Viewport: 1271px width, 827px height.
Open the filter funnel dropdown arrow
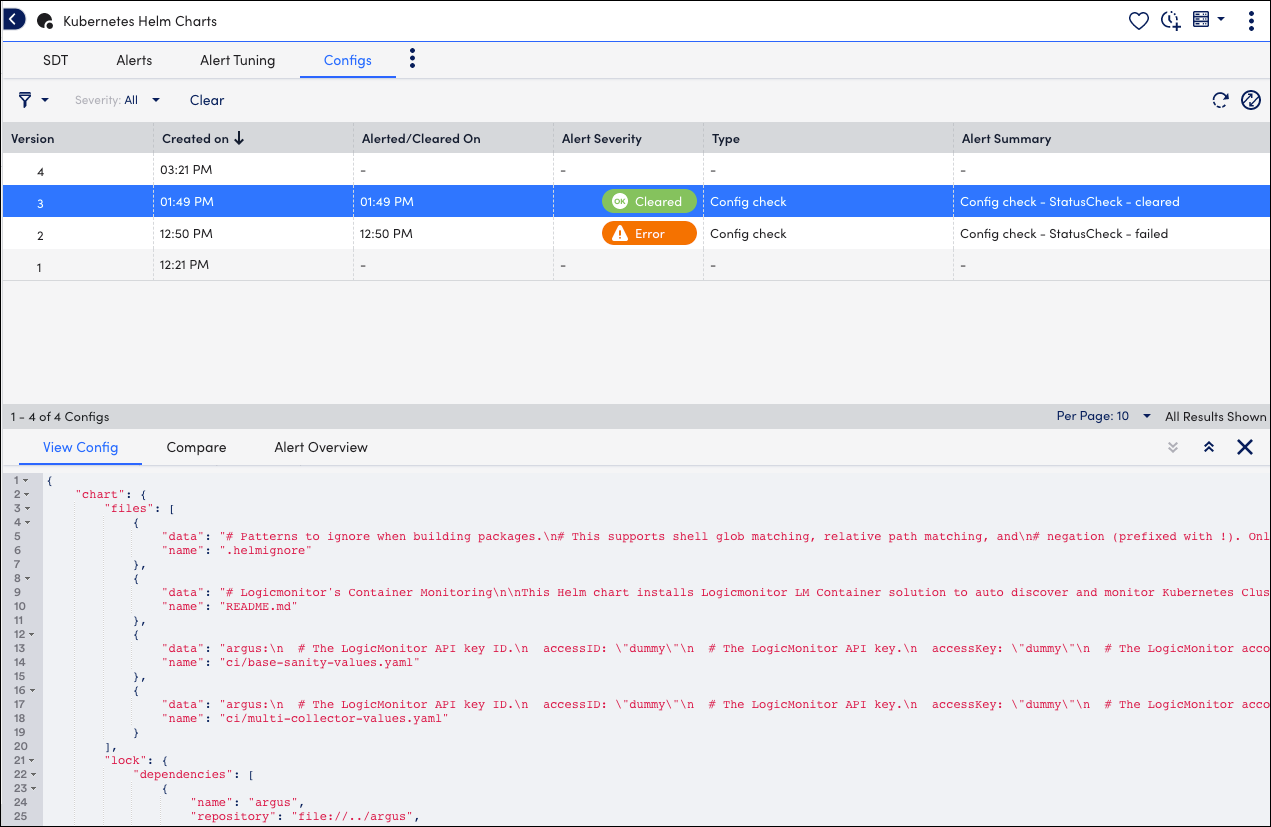(45, 100)
